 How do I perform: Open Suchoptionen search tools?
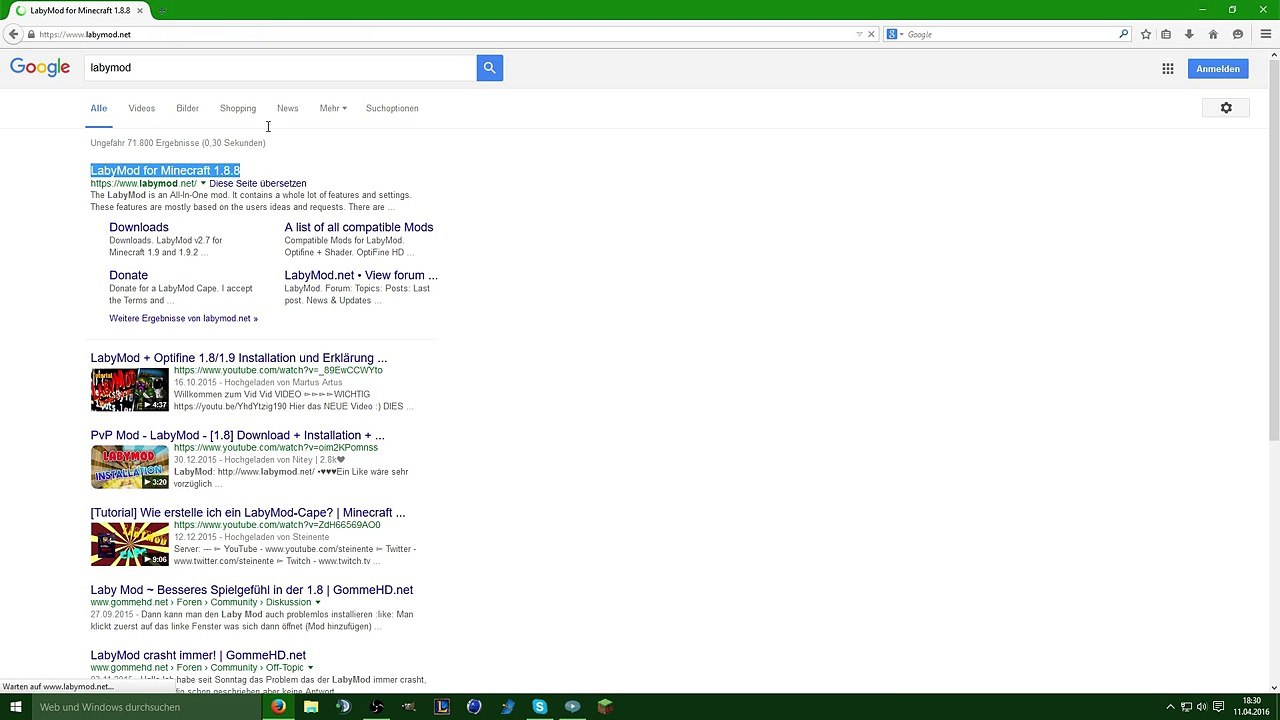coord(392,108)
